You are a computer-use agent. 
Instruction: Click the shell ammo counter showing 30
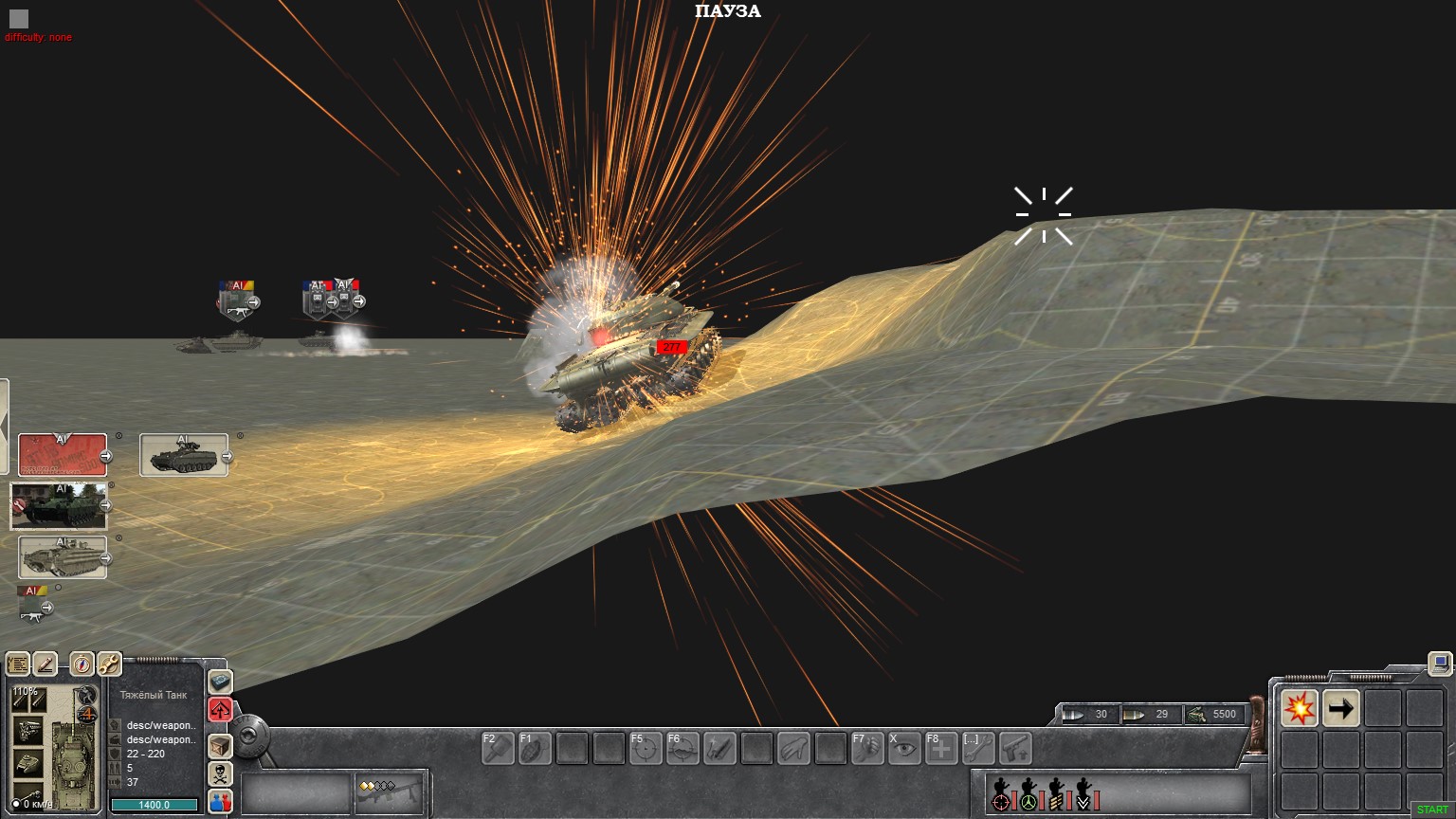click(x=1089, y=715)
